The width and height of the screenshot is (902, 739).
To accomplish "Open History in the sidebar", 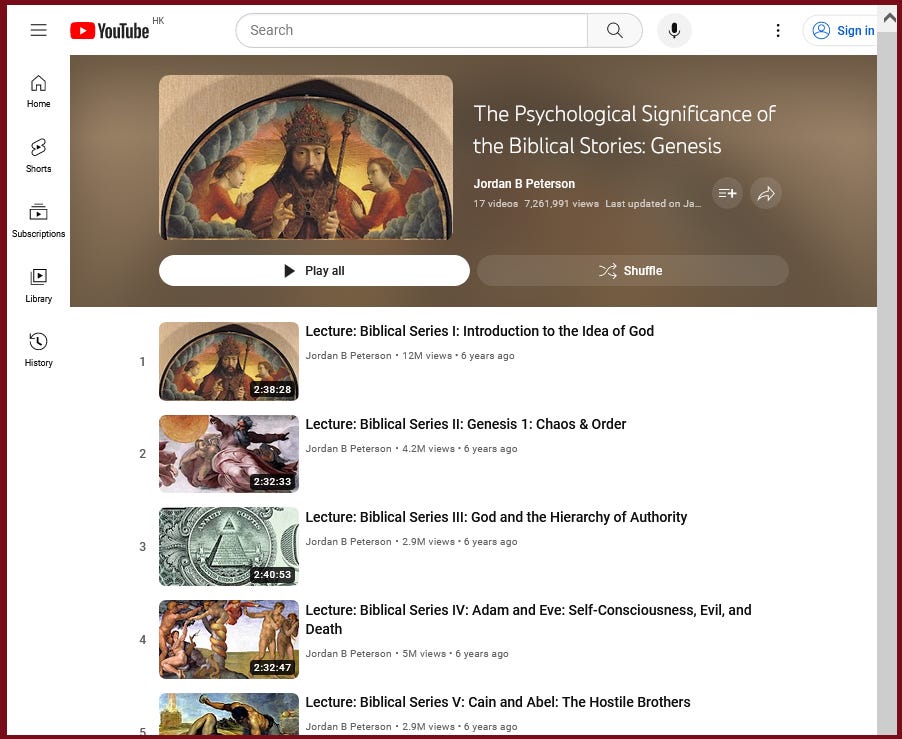I will point(39,350).
